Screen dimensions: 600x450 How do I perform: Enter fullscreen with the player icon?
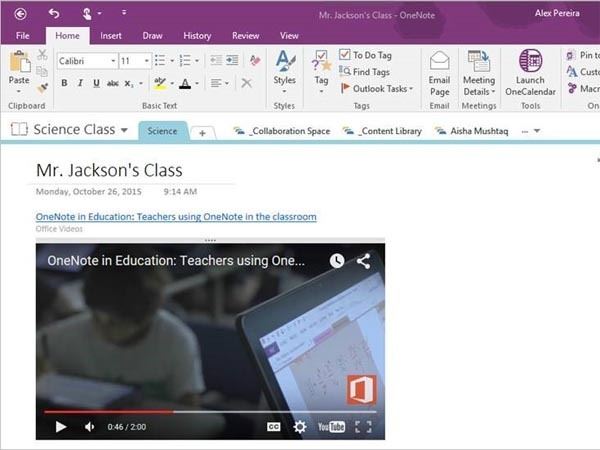(363, 427)
